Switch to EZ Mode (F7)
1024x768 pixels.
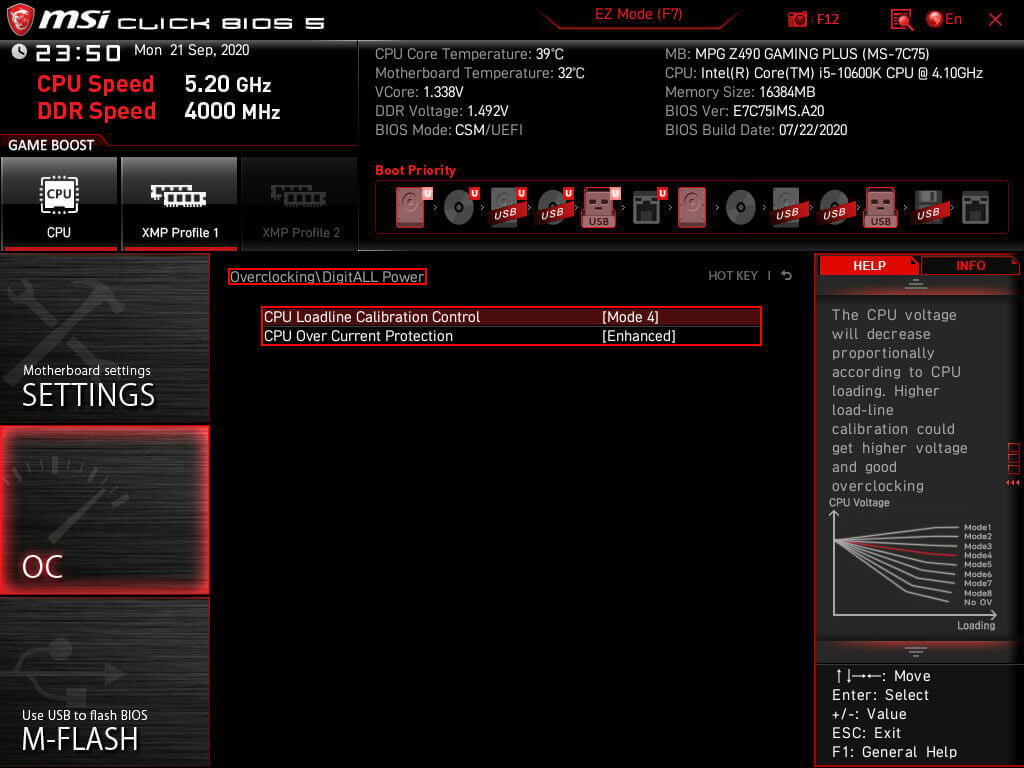point(639,14)
